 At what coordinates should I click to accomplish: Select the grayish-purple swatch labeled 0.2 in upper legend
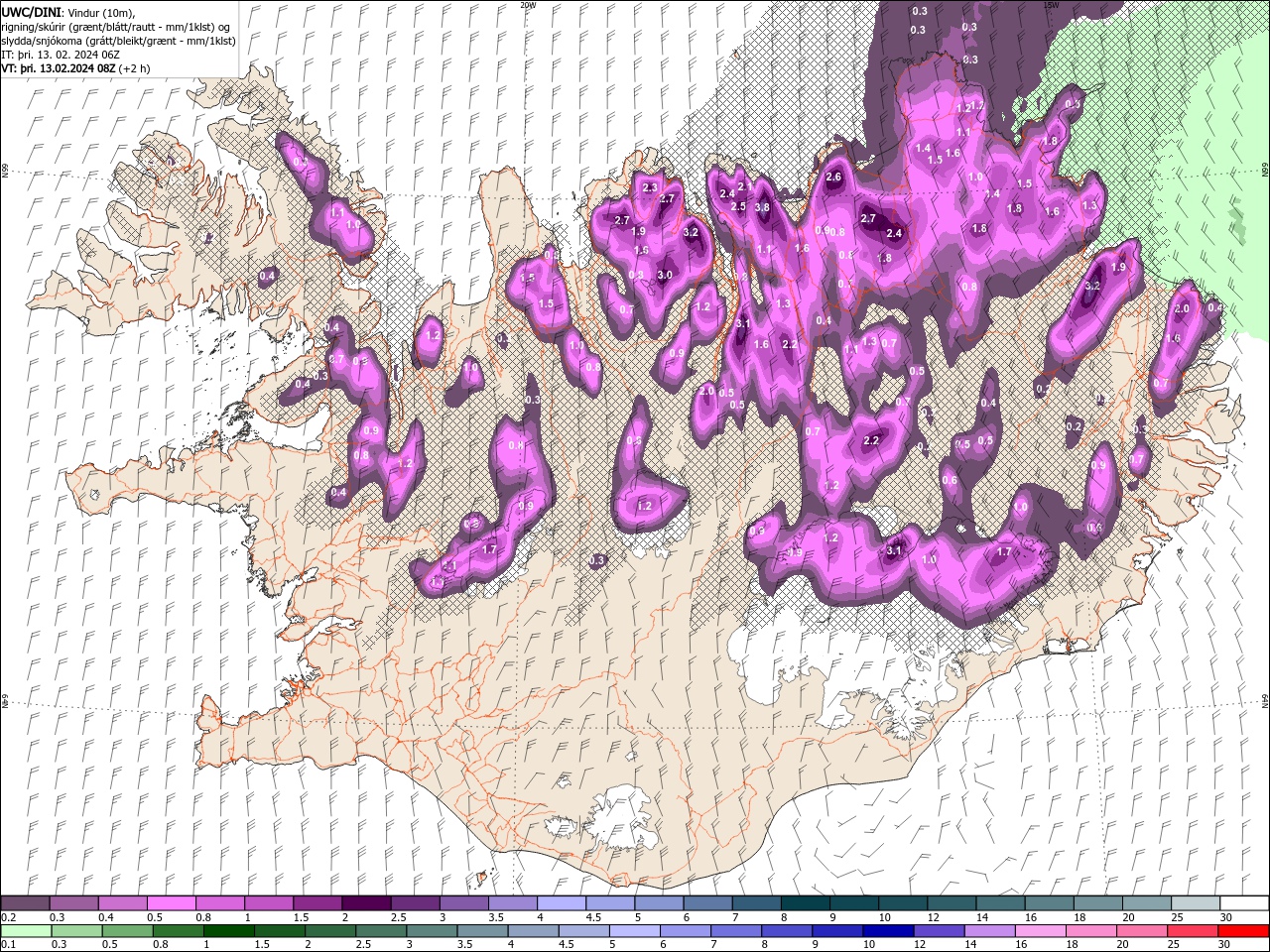click(x=26, y=903)
